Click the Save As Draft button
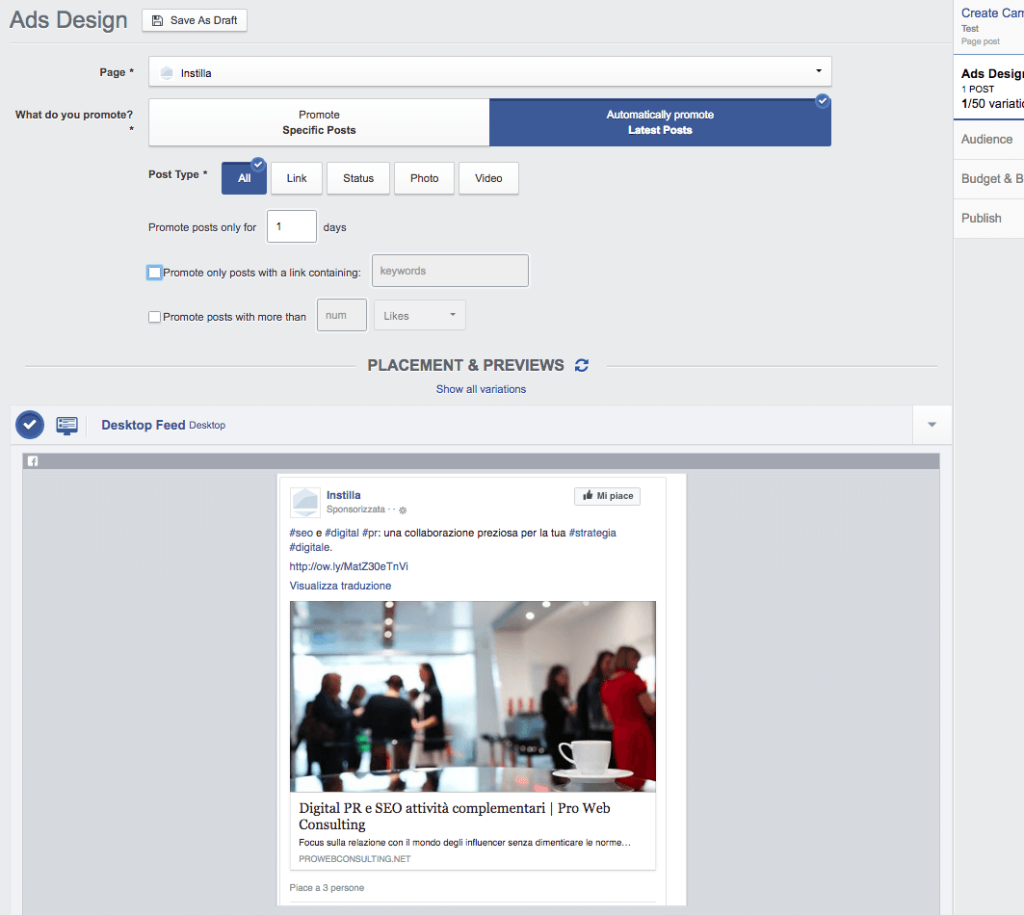 pos(195,20)
